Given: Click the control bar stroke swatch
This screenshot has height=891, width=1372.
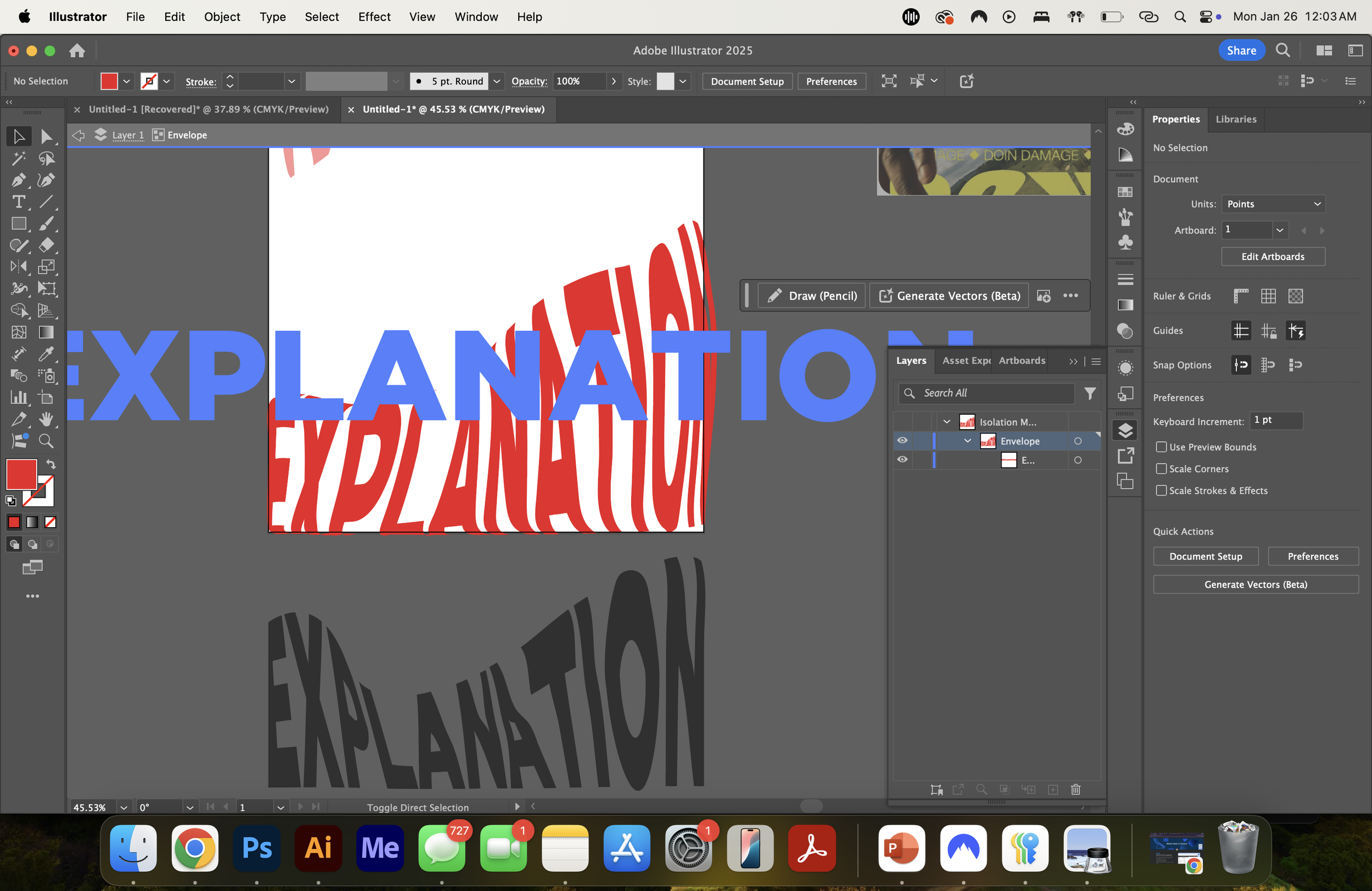Looking at the screenshot, I should 149,81.
